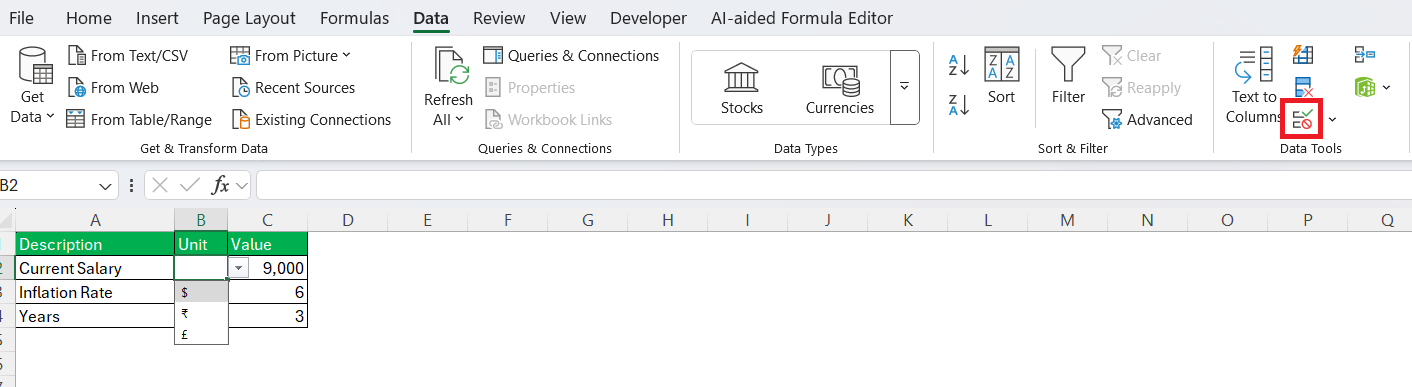Viewport: 1412px width, 387px height.
Task: Select column A header
Action: pos(95,220)
